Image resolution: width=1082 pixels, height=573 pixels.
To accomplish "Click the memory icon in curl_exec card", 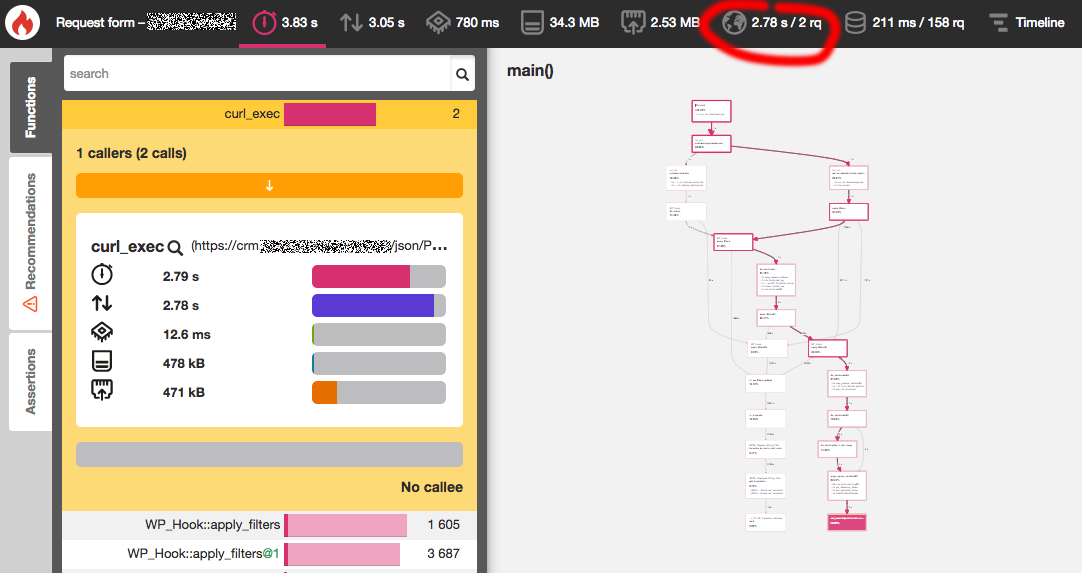I will 102,361.
